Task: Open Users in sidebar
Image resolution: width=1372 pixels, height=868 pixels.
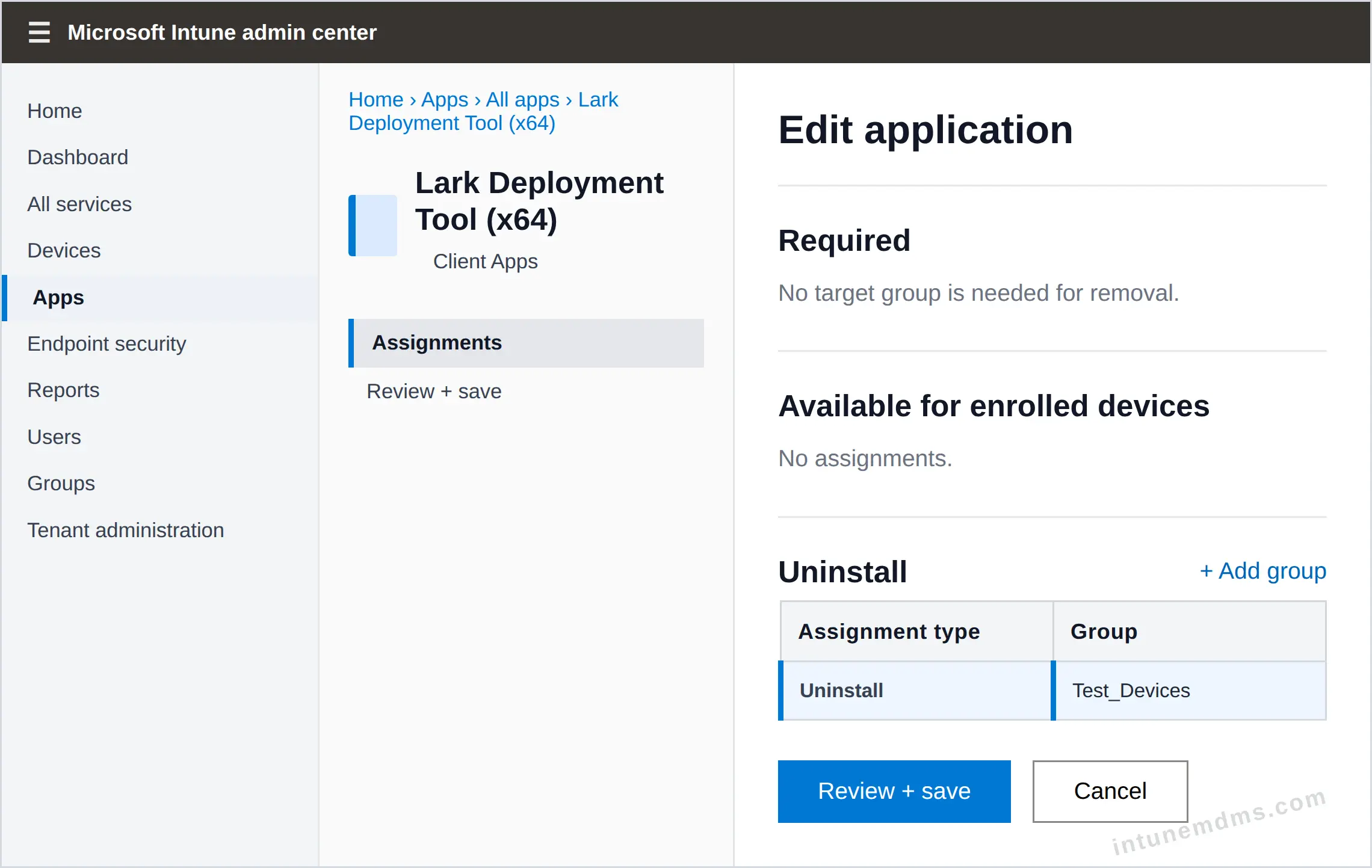Action: click(x=54, y=437)
